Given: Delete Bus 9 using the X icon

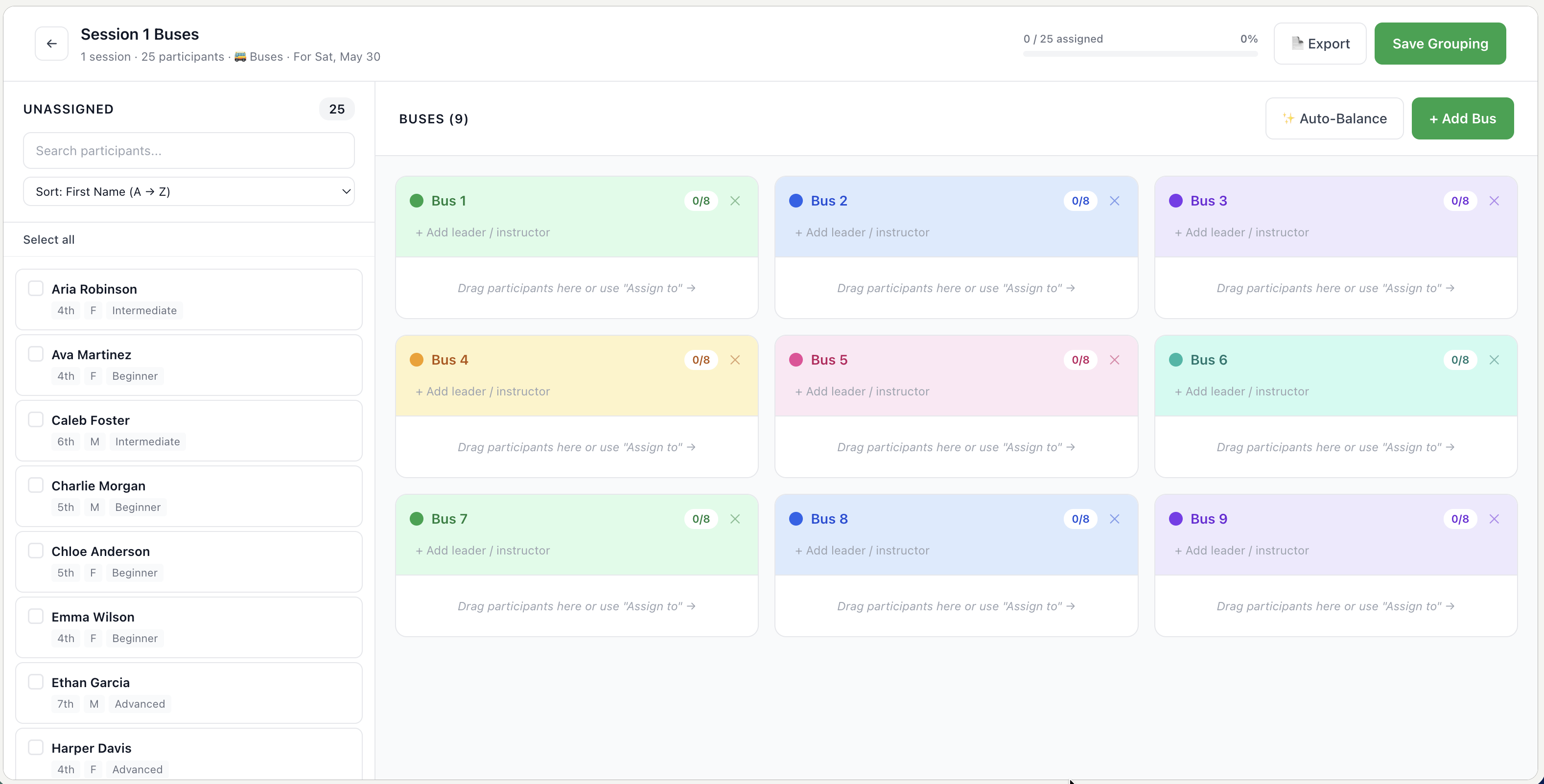Looking at the screenshot, I should [1494, 518].
